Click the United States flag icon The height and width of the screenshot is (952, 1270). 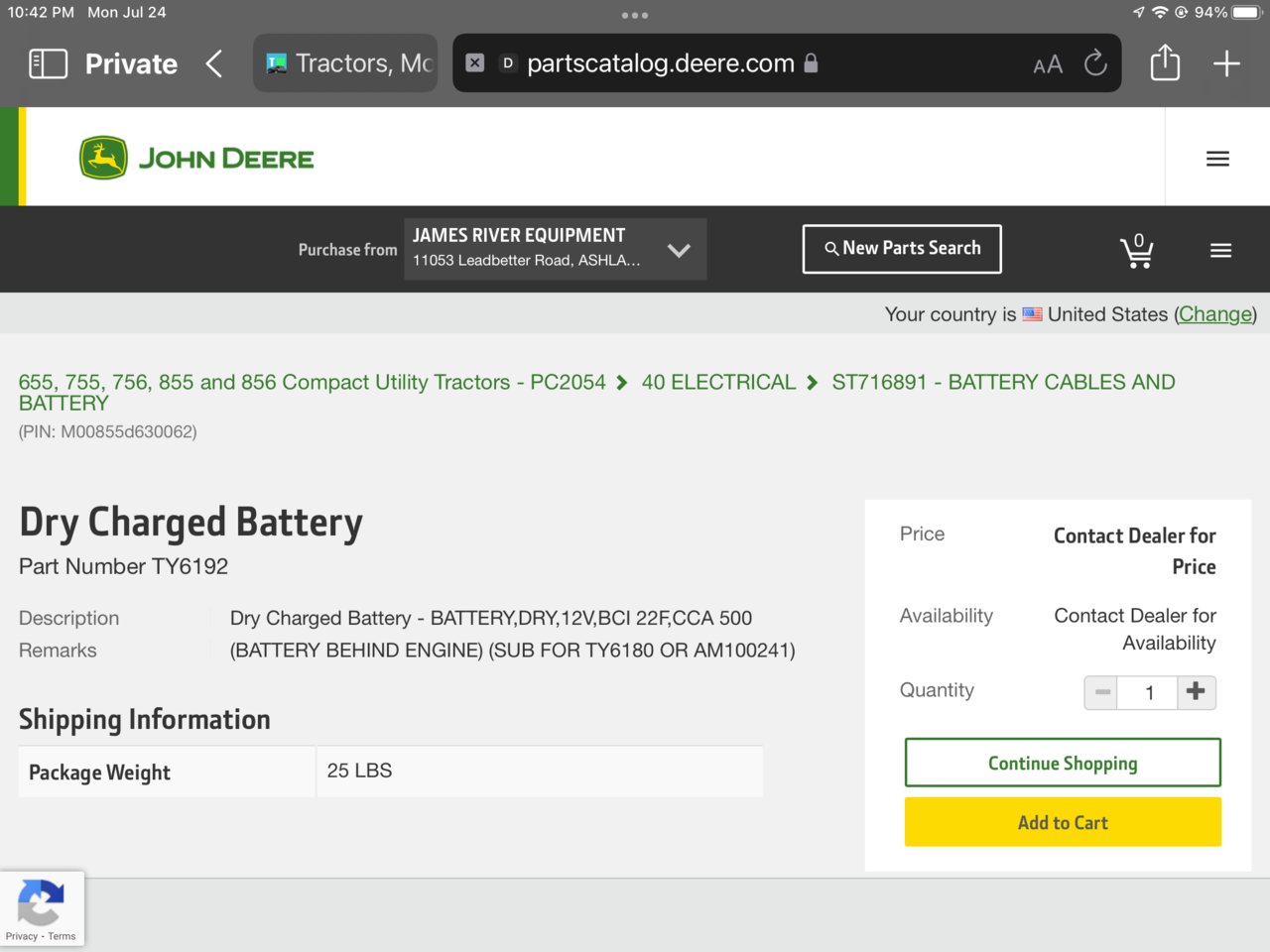coord(1033,314)
